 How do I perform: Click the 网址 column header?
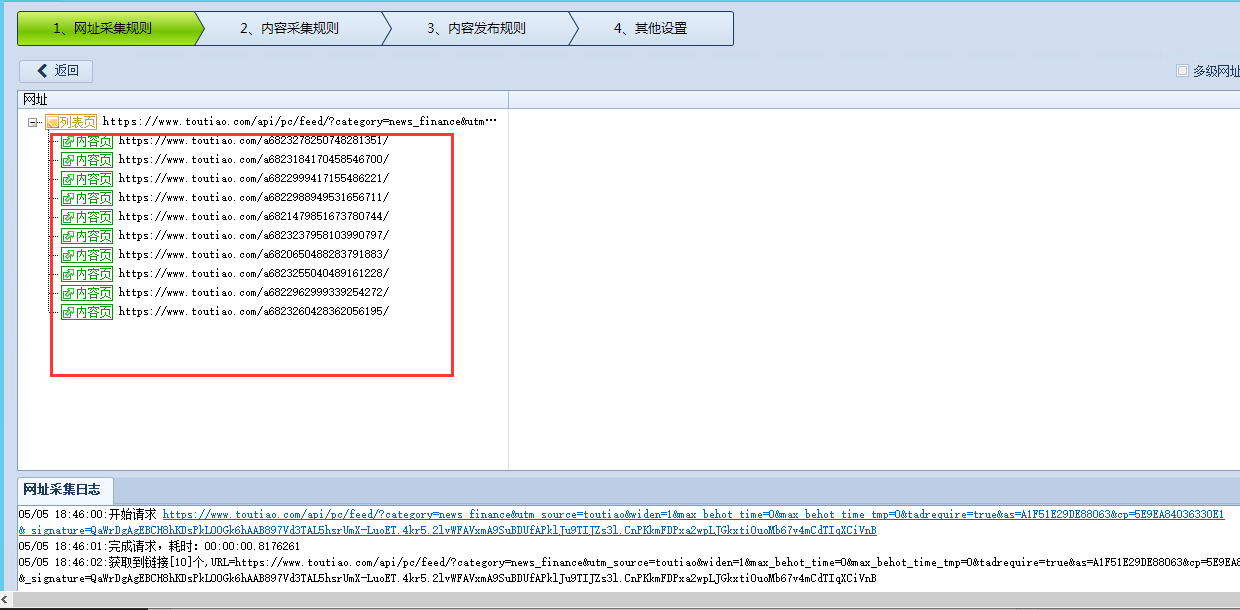[263, 99]
